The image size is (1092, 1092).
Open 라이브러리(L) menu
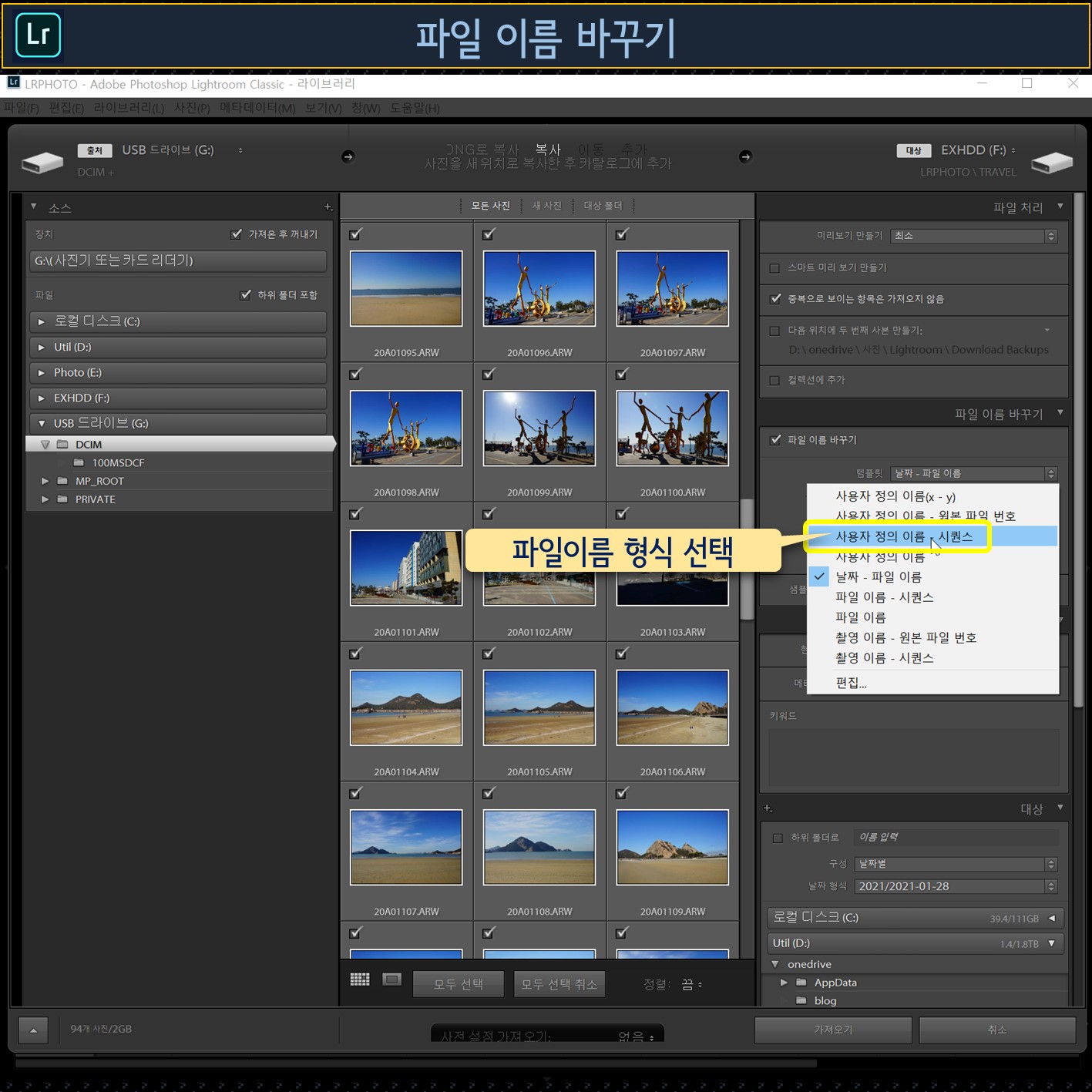pyautogui.click(x=129, y=108)
